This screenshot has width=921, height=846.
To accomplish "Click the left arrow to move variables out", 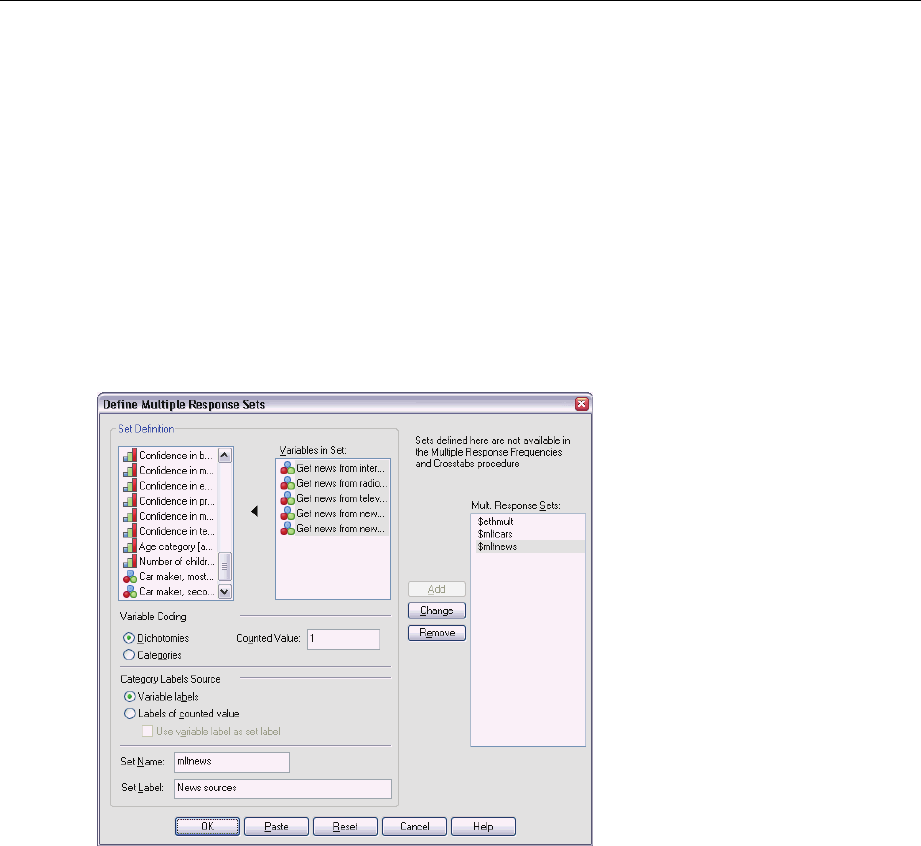I will click(254, 511).
